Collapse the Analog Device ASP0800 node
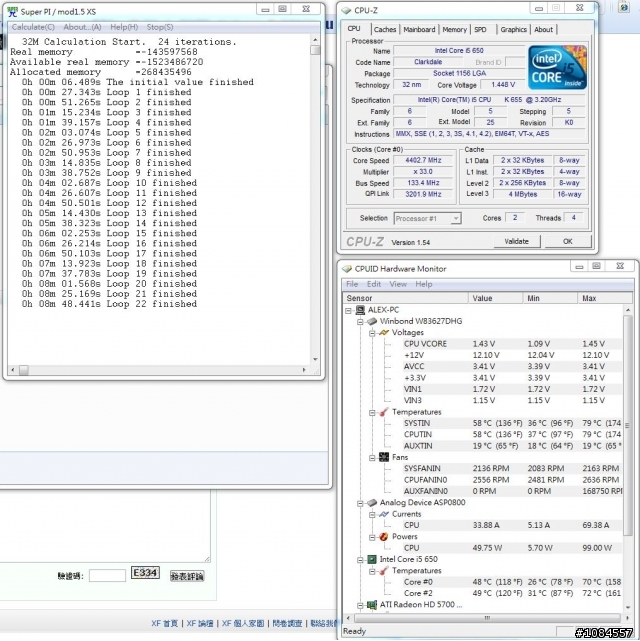Screen dimensions: 640x641 pyautogui.click(x=360, y=503)
